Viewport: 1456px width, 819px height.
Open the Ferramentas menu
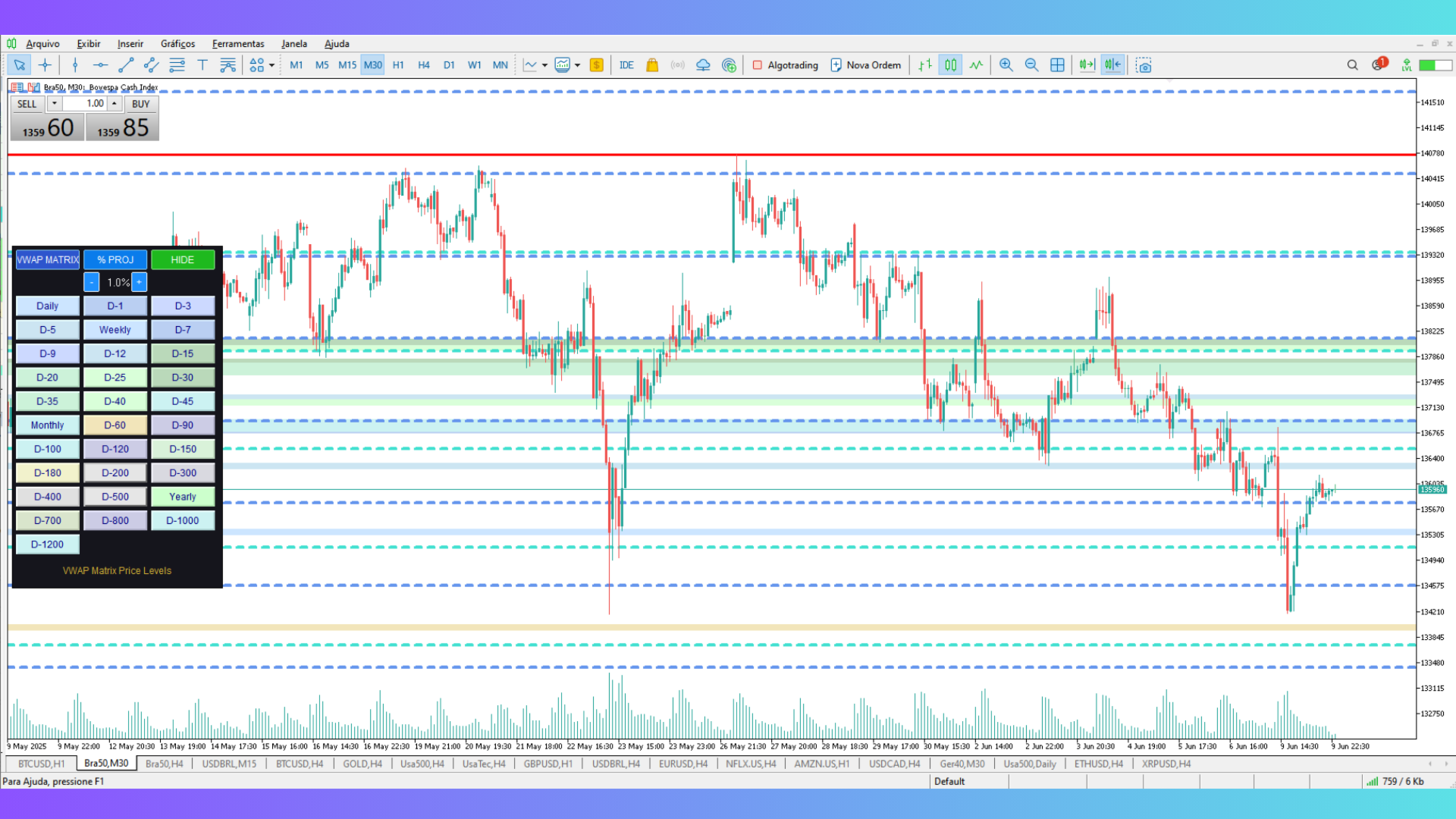(x=238, y=44)
